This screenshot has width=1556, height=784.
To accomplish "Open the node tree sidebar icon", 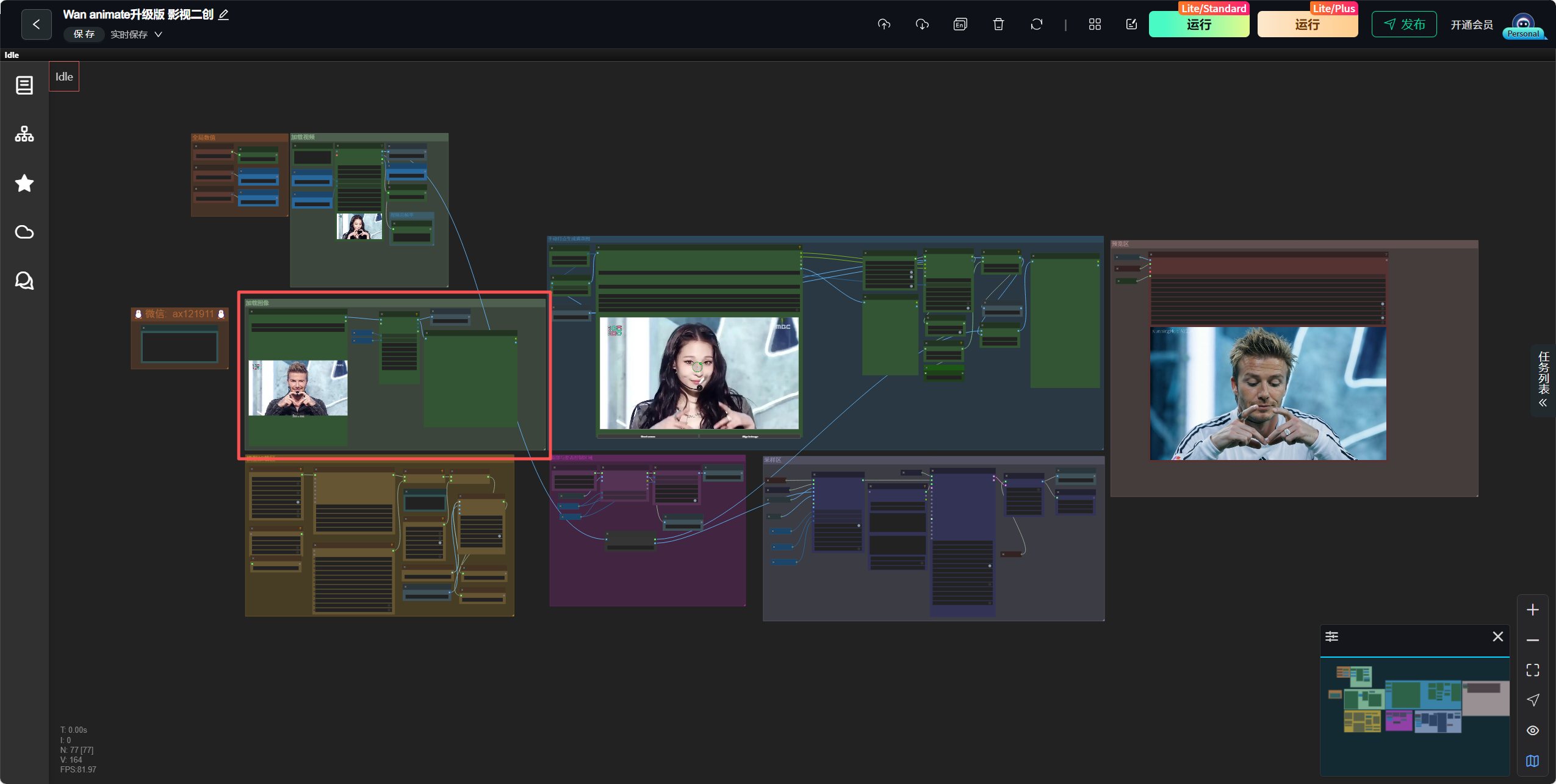I will coord(24,134).
